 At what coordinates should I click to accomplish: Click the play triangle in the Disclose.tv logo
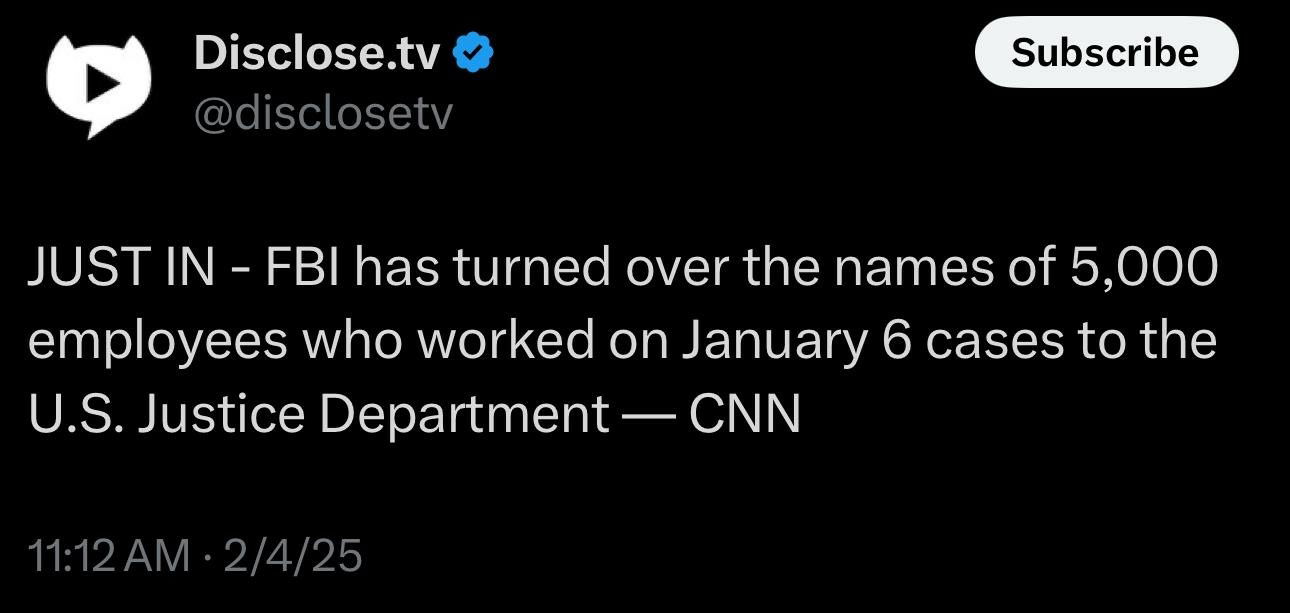99,83
